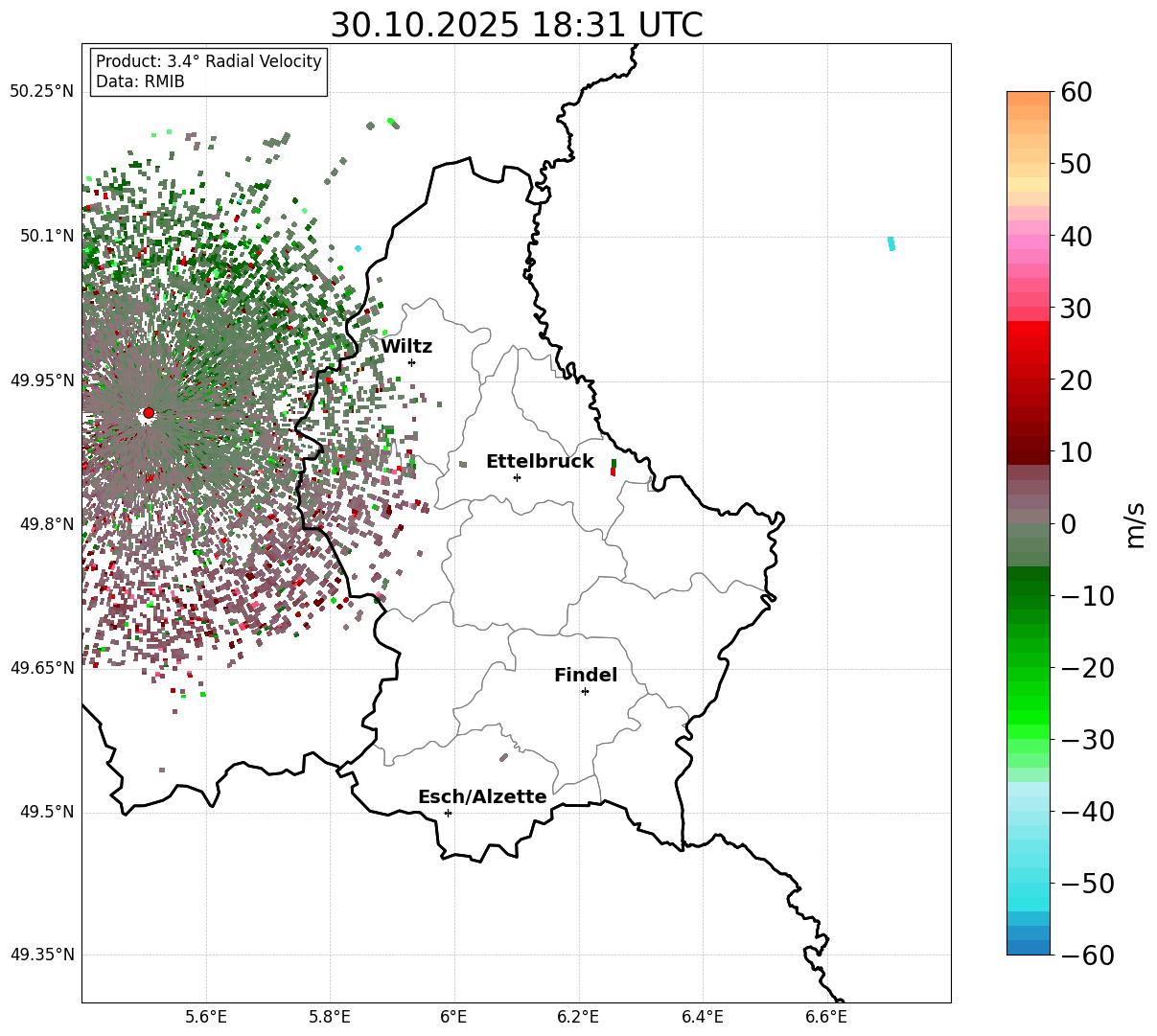Click the colorbar value 40
1157x1036 pixels.
1075,236
